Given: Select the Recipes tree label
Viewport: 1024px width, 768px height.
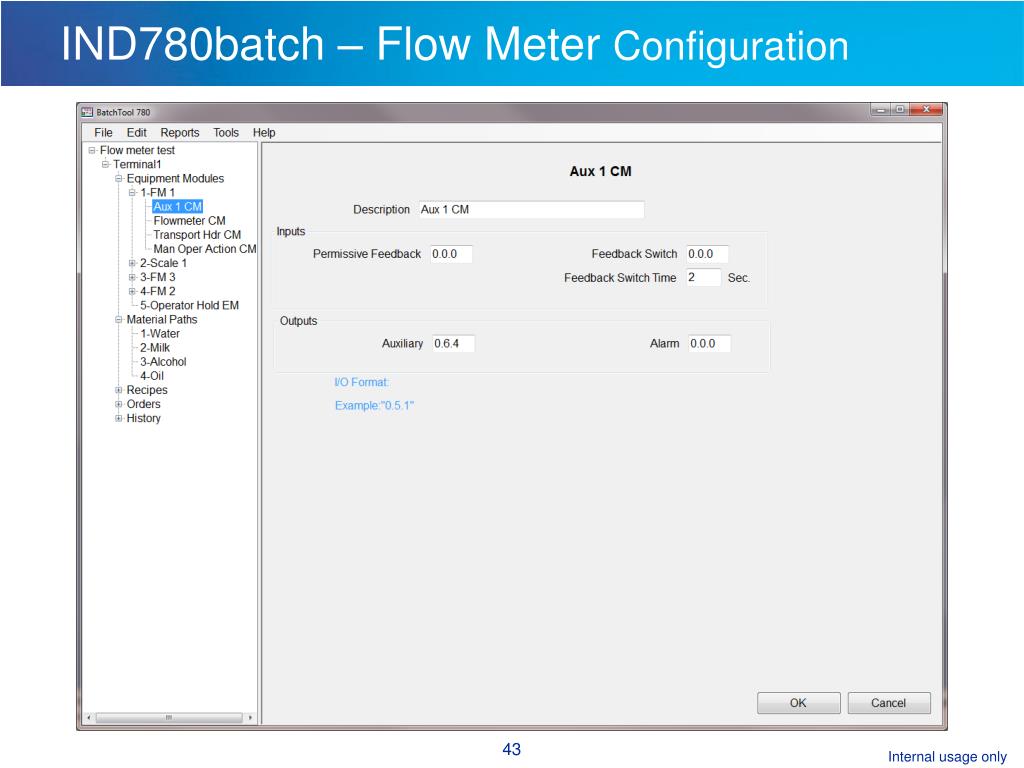Looking at the screenshot, I should (147, 391).
